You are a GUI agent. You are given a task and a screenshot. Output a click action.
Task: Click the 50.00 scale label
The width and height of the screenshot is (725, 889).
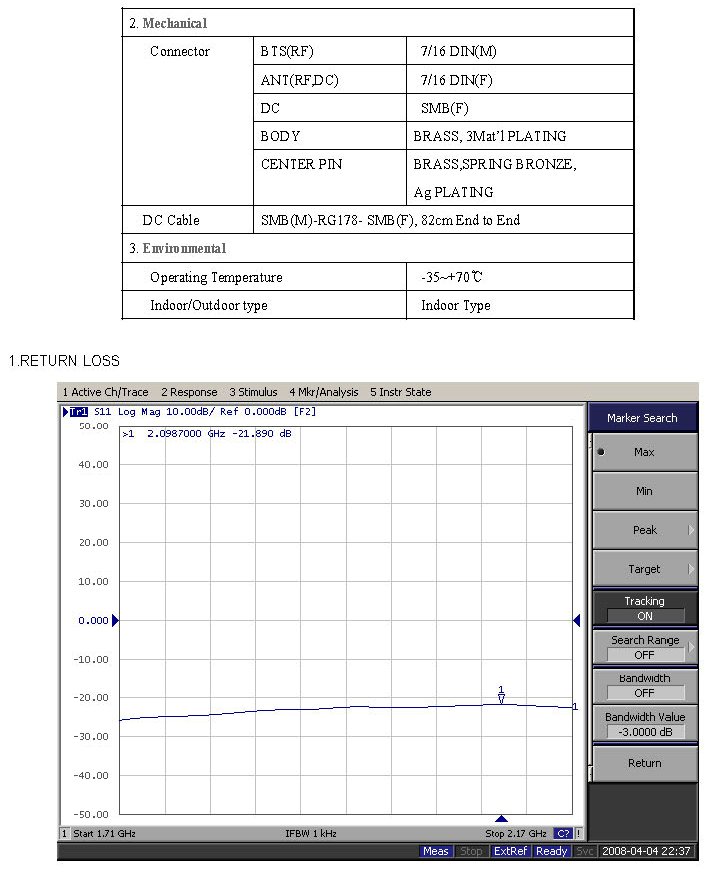click(x=94, y=426)
